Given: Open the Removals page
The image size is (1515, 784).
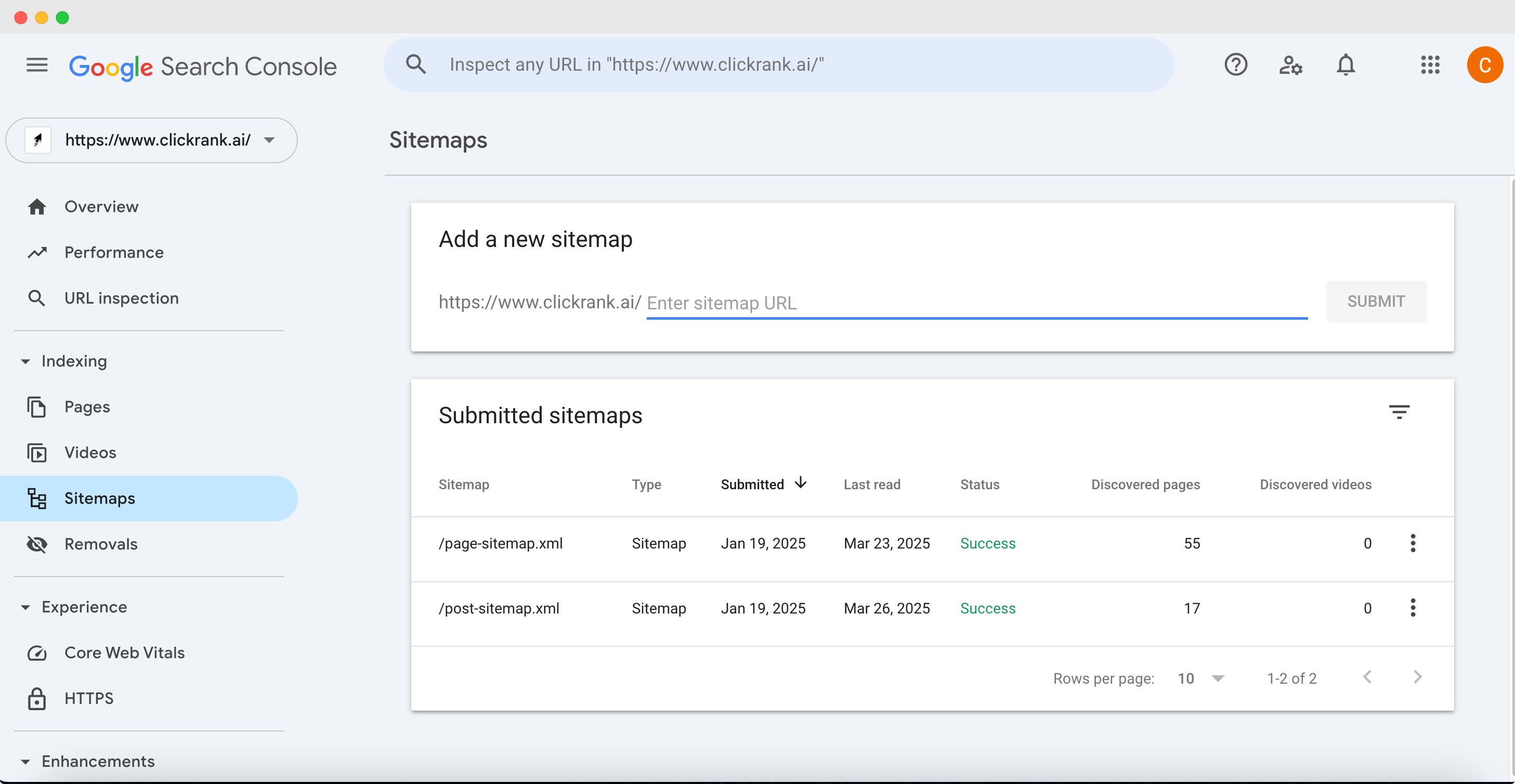Looking at the screenshot, I should [100, 544].
